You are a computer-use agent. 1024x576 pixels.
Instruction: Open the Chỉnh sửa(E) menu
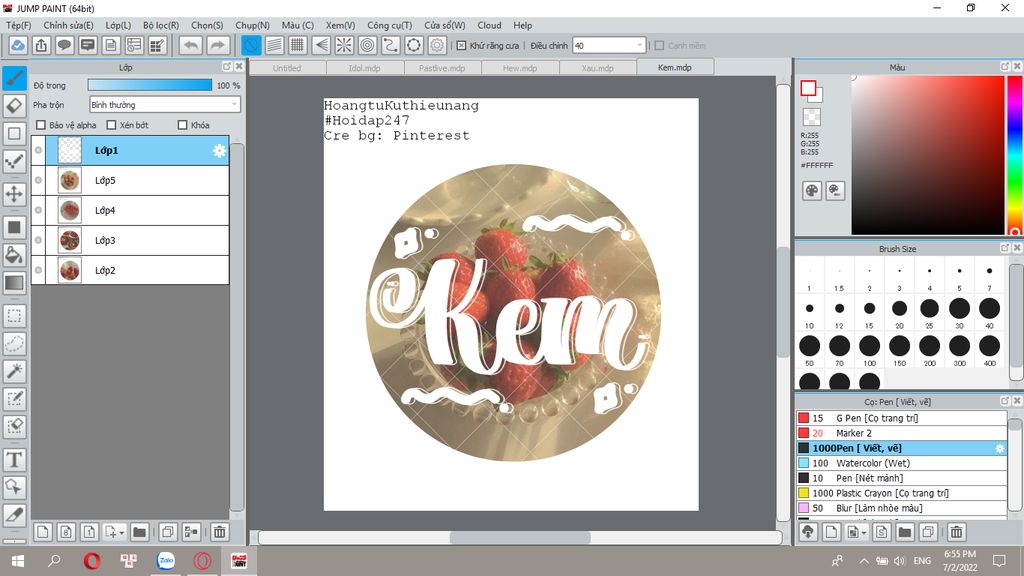[x=68, y=25]
